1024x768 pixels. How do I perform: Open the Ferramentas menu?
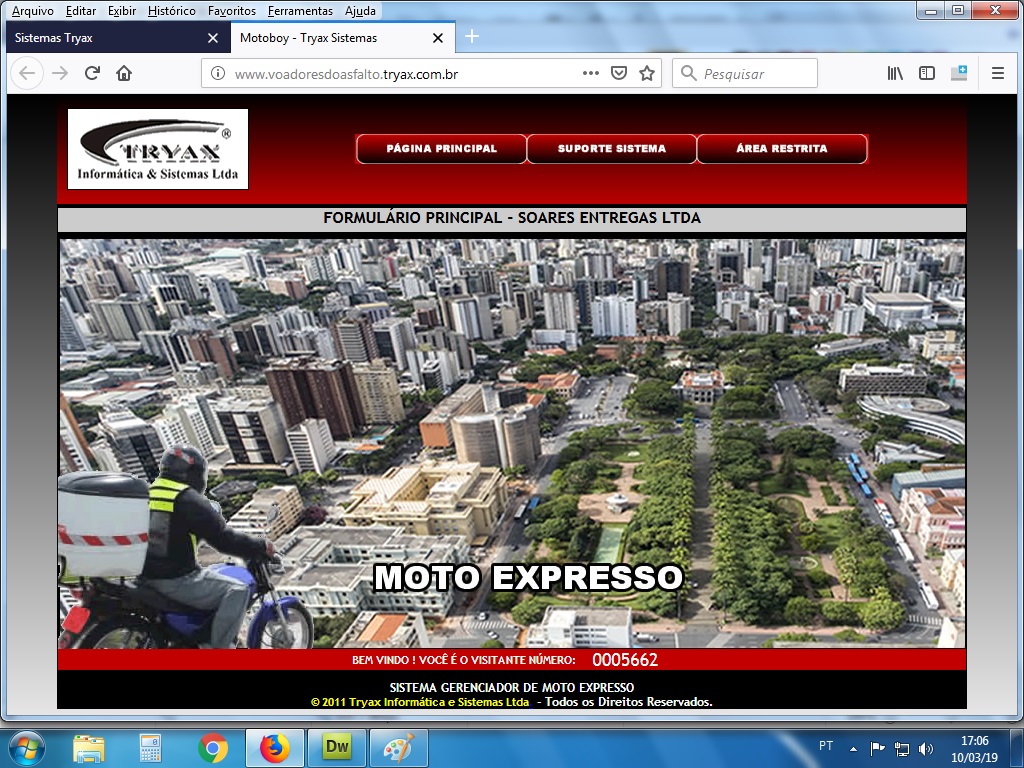coord(300,11)
